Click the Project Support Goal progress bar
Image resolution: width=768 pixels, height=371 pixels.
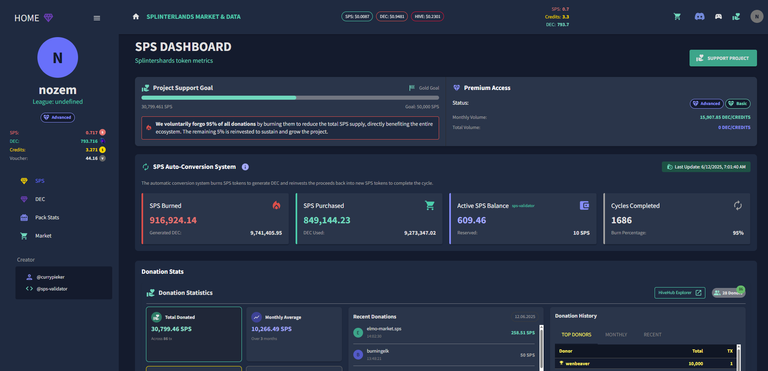[290, 98]
